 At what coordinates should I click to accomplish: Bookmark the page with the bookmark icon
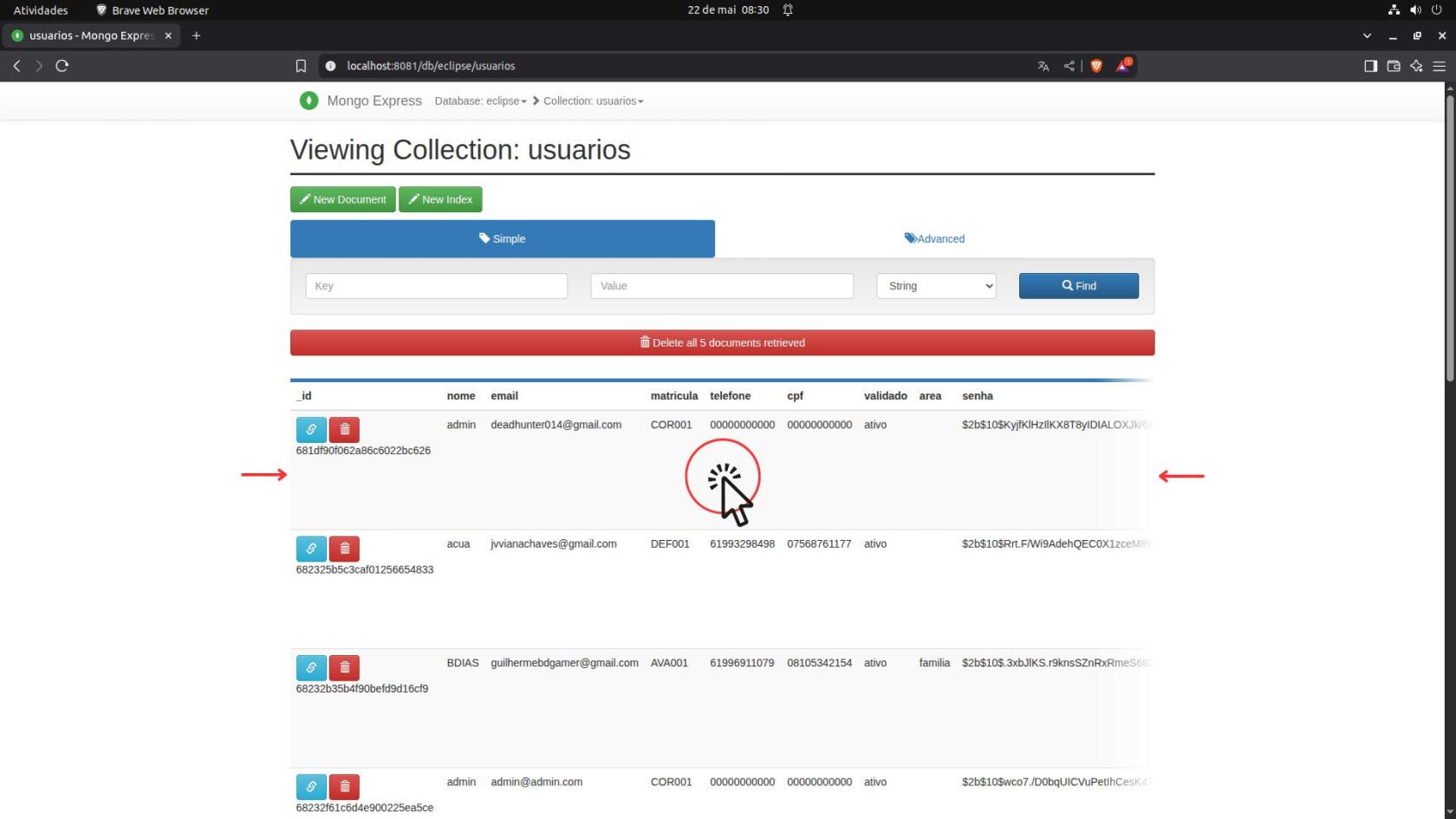[301, 66]
